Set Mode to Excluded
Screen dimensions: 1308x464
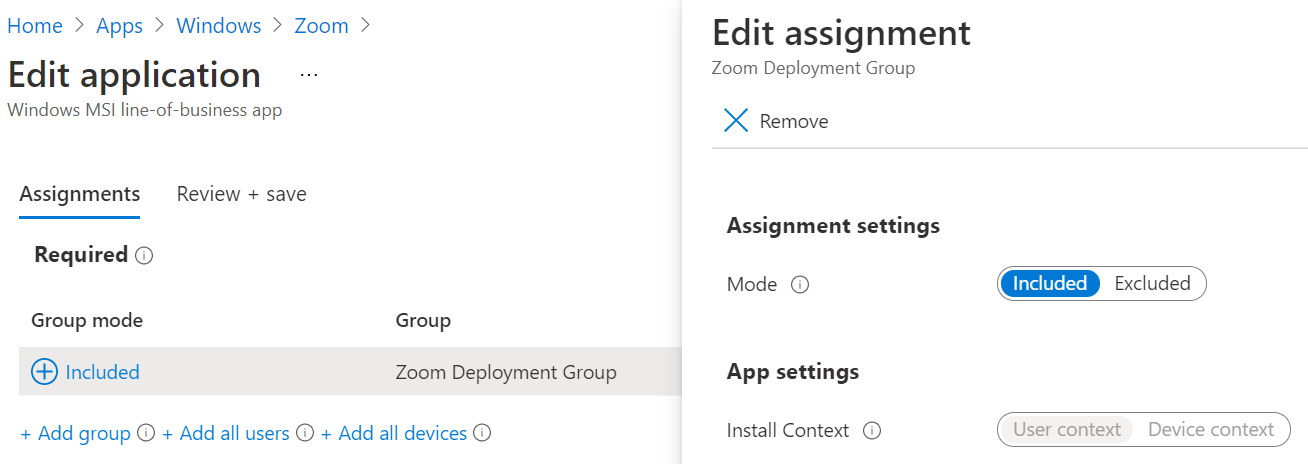(1152, 283)
